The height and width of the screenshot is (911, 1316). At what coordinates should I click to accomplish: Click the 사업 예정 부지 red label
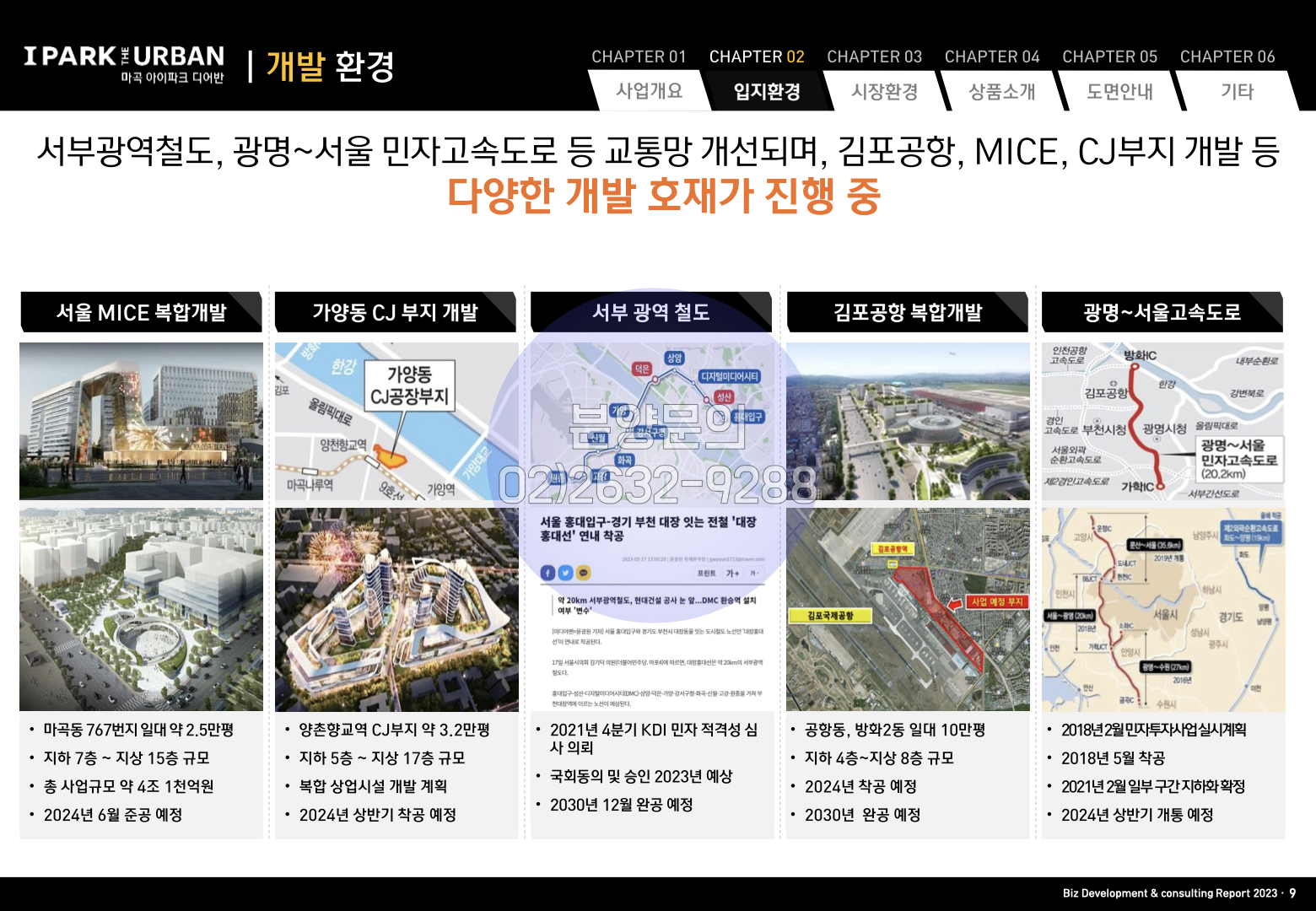pyautogui.click(x=996, y=601)
